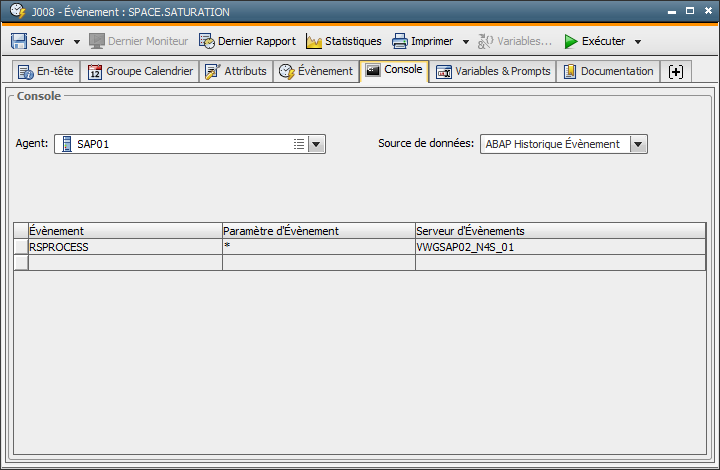720x470 pixels.
Task: Open Statistiques
Action: click(343, 41)
